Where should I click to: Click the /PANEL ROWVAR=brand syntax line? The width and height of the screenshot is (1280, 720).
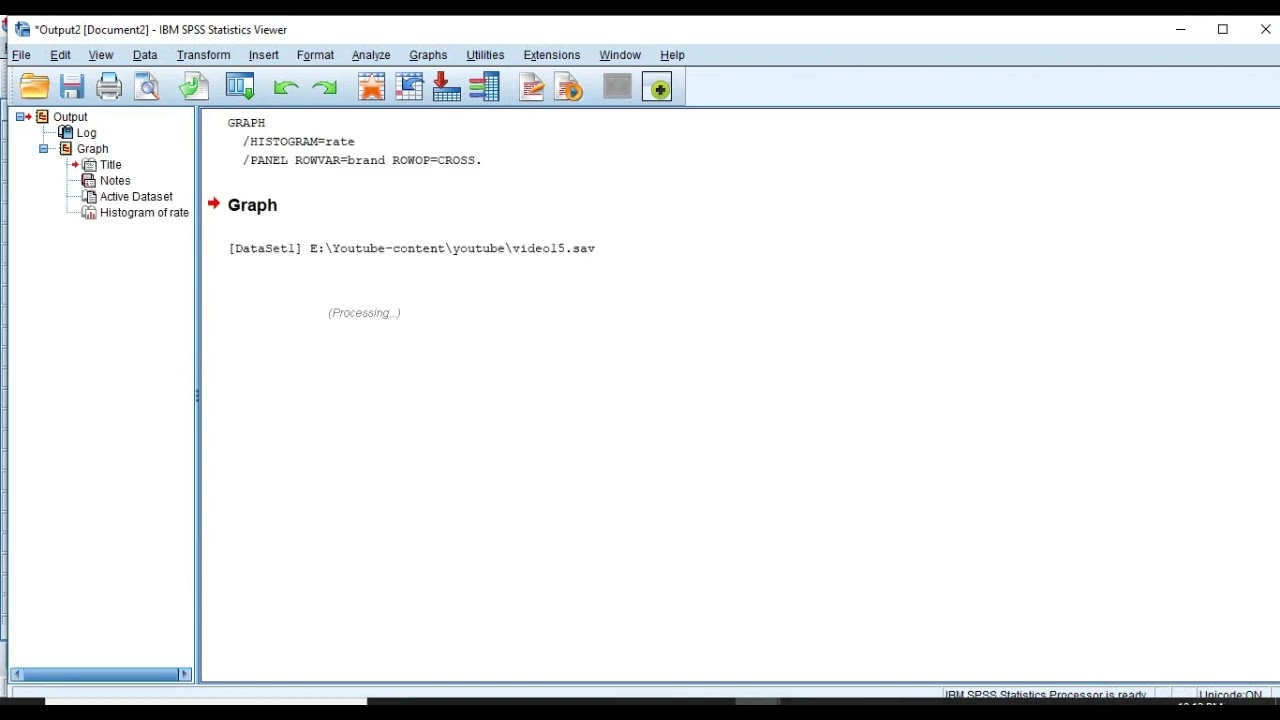(x=362, y=160)
